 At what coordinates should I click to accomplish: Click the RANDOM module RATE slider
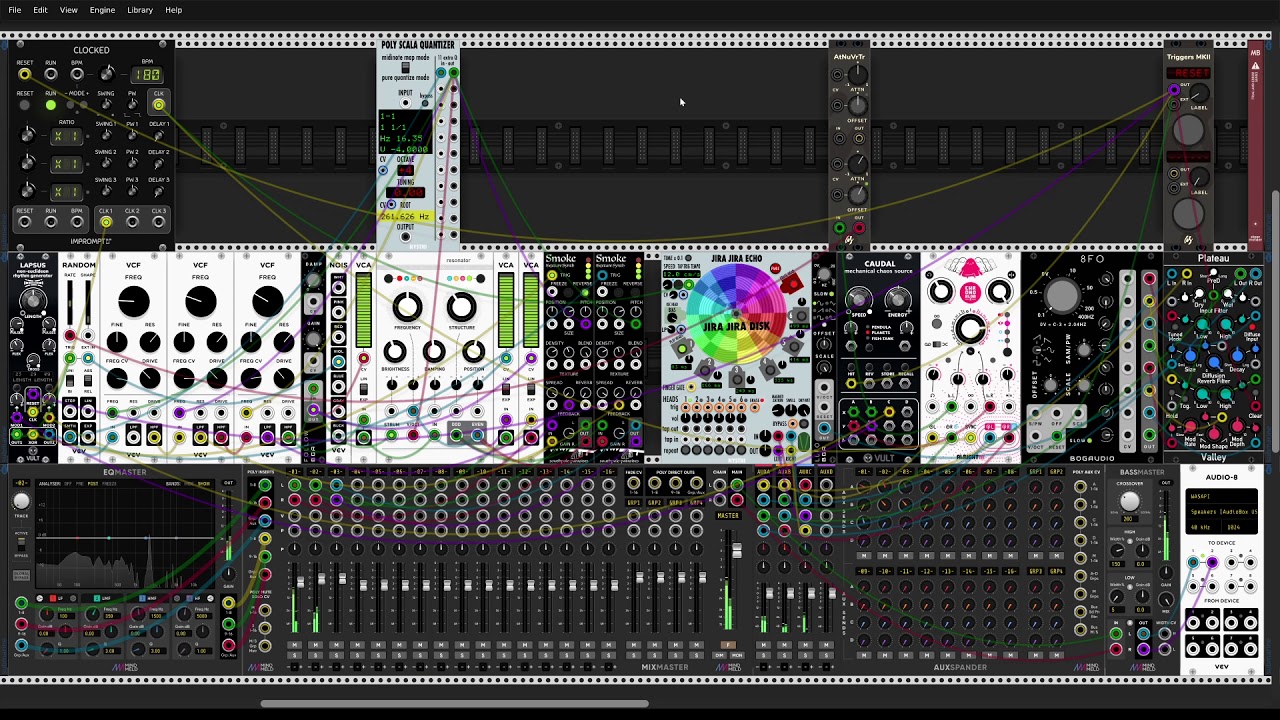70,302
